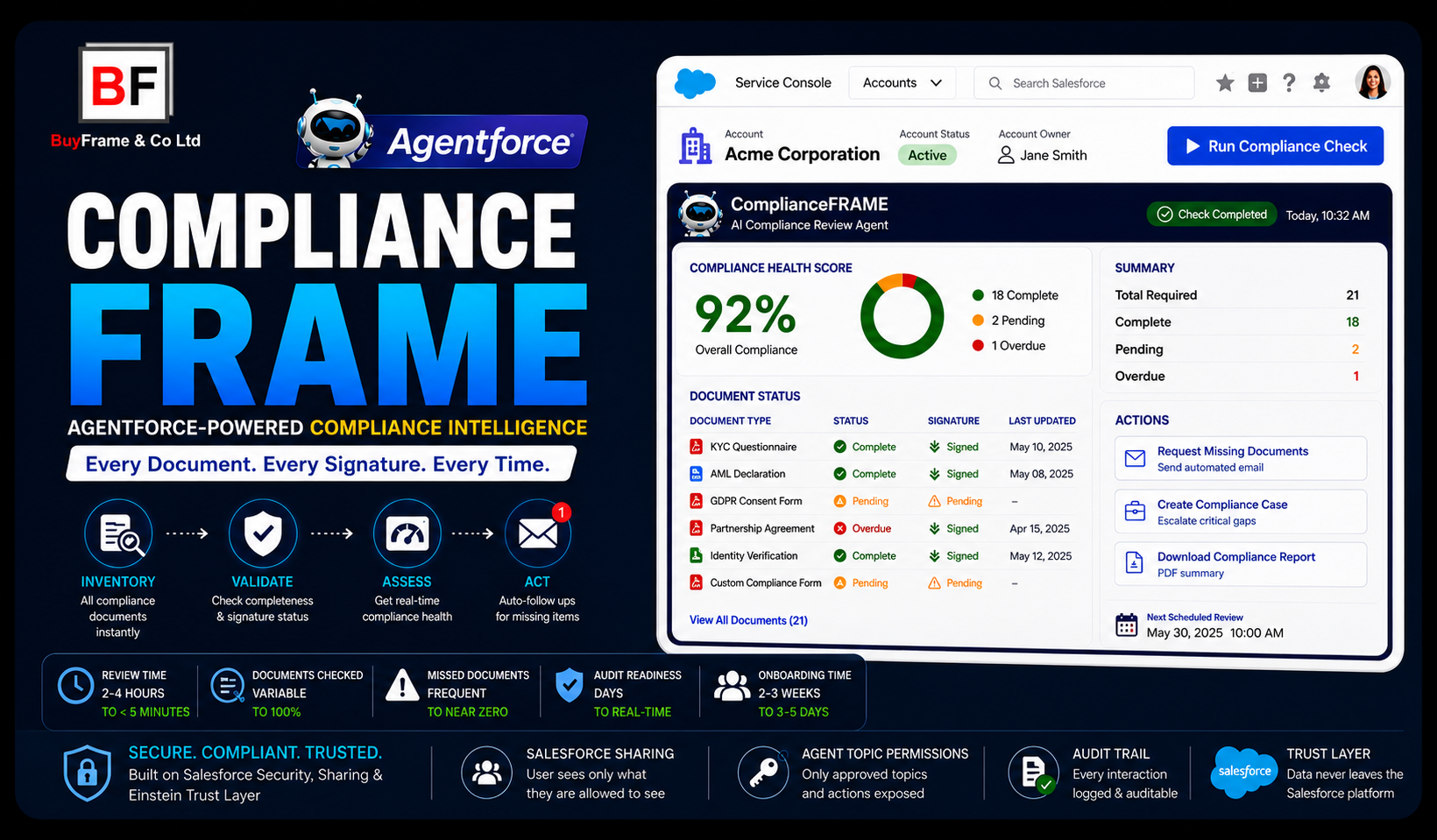Click Download Compliance Report action
1437x840 pixels.
click(x=1240, y=564)
